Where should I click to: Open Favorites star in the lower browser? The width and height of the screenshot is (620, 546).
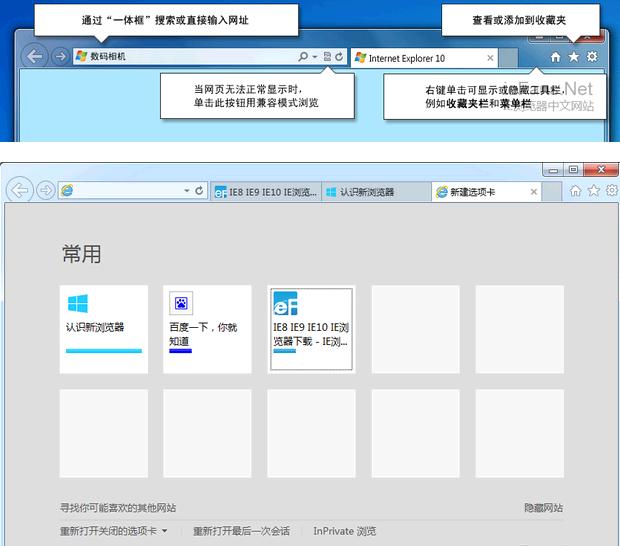pos(593,190)
